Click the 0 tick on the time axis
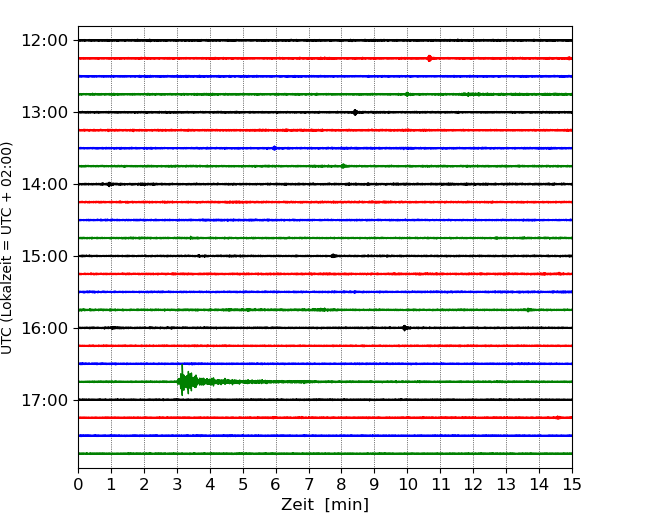Screen dimensions: 650x520 coord(78,485)
